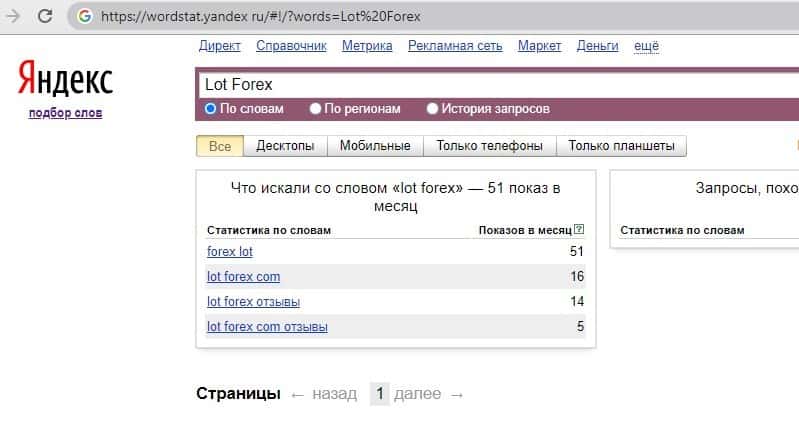Viewport: 799px width, 445px height.
Task: Open the lot forex com отзывы link
Action: 267,327
